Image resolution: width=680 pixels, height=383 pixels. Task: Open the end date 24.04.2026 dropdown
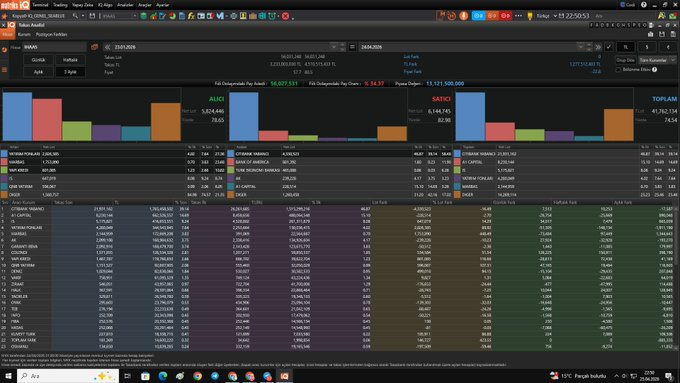[580, 47]
